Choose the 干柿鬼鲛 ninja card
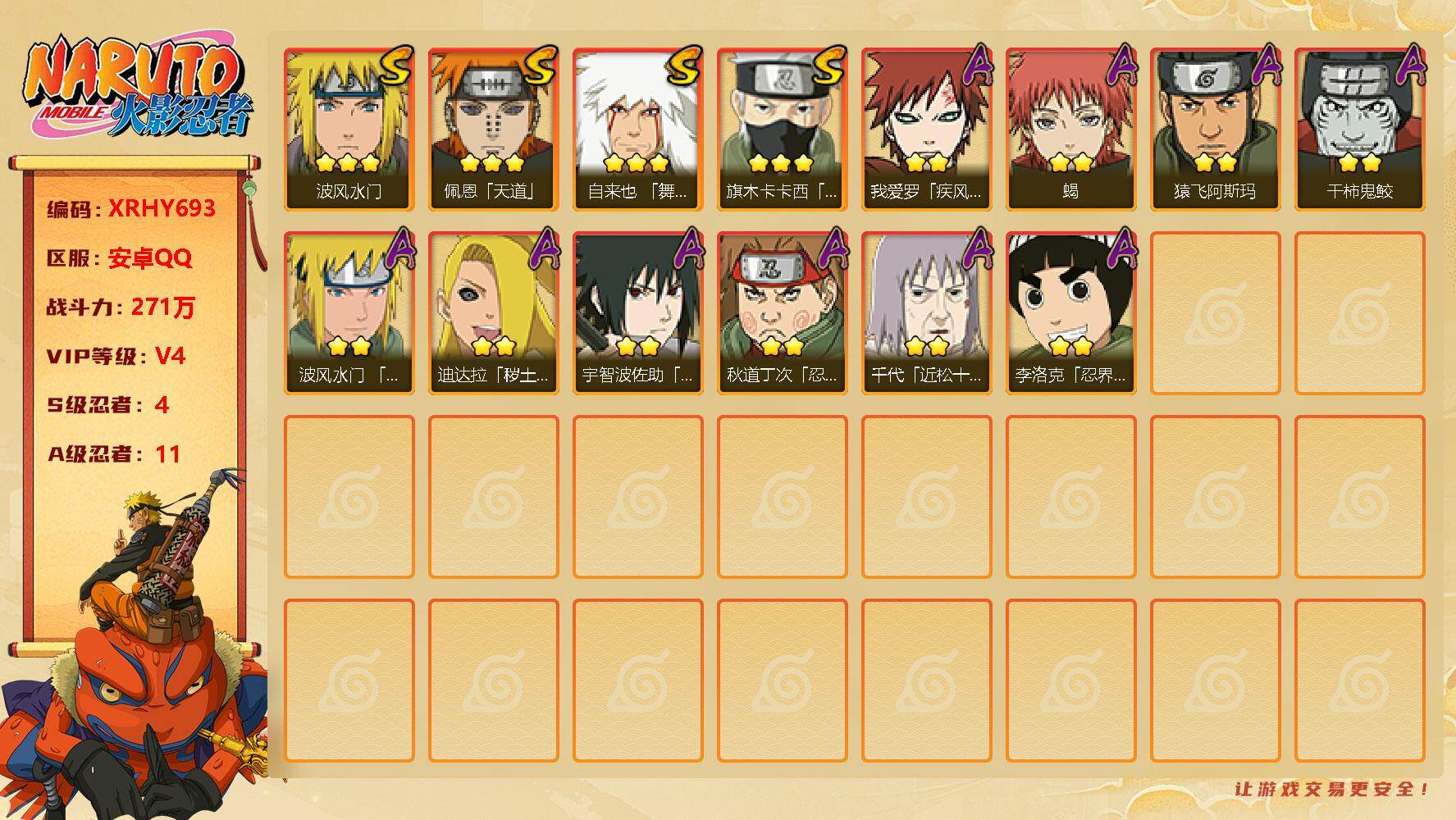 click(x=1359, y=130)
